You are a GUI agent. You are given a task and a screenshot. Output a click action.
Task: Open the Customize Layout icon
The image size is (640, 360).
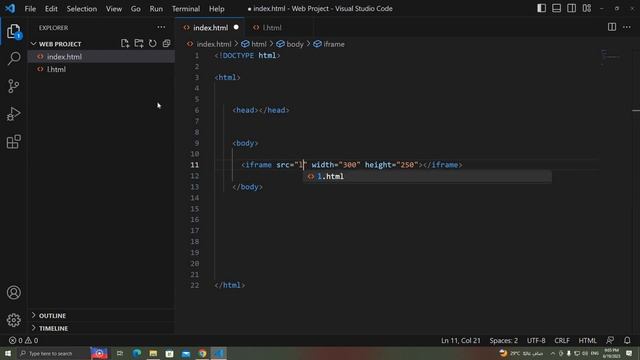pyautogui.click(x=587, y=8)
